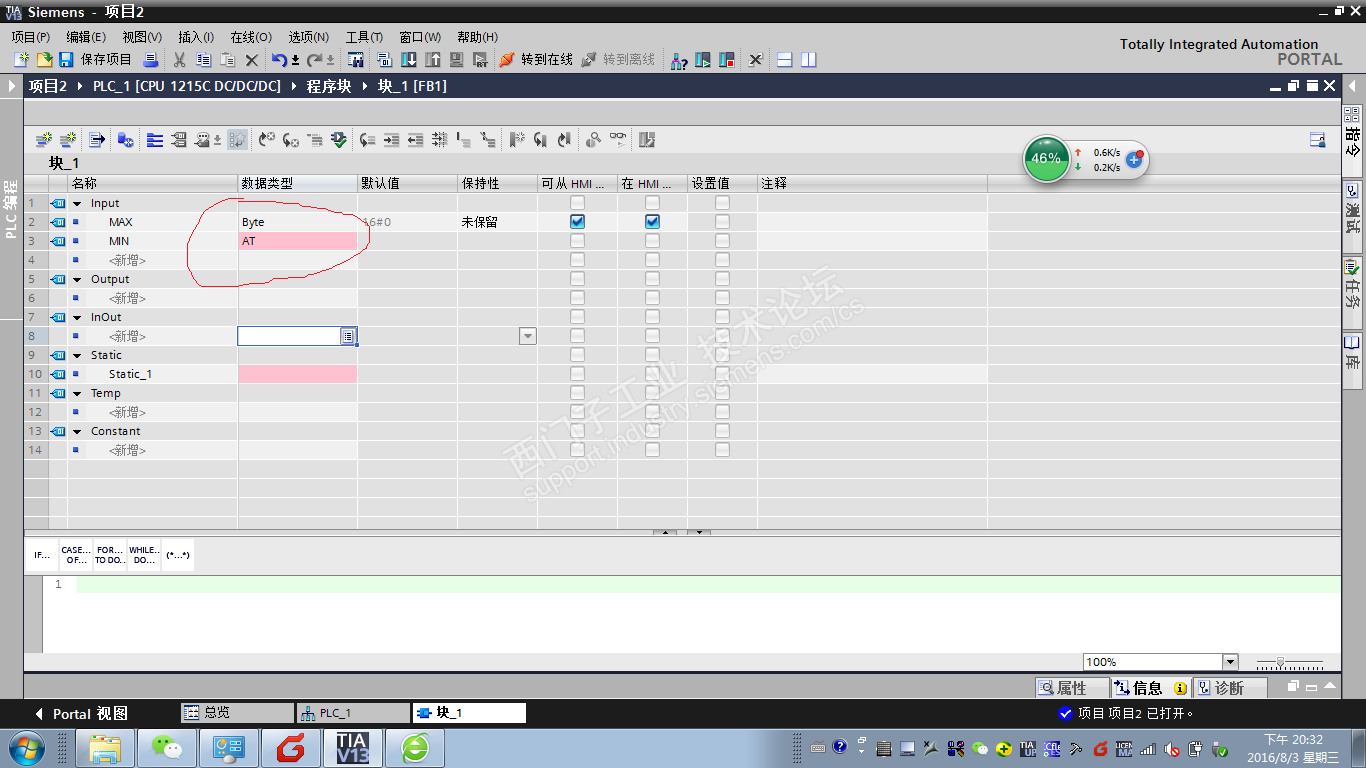Click the set bookmark flag icon
The image size is (1366, 768).
point(516,140)
